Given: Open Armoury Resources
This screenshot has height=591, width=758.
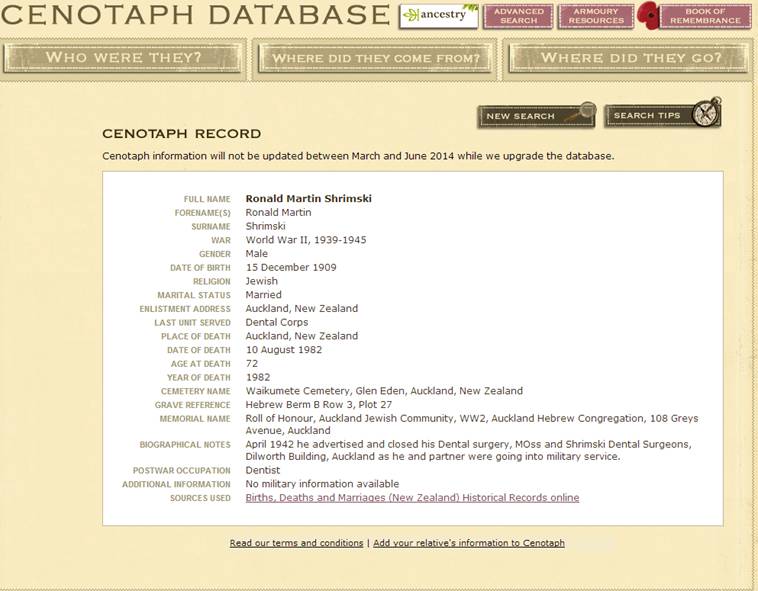Looking at the screenshot, I should pos(596,16).
